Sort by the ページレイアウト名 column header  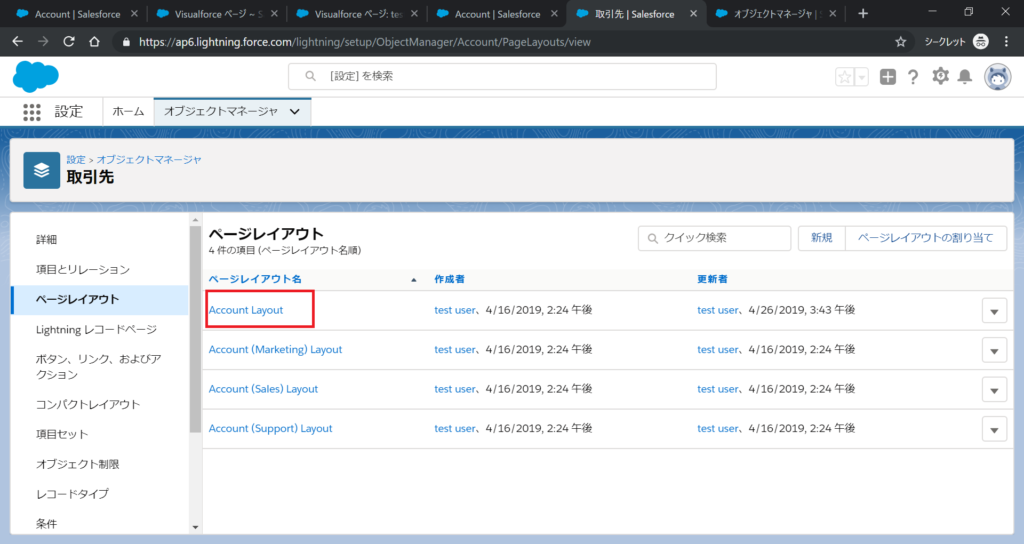tap(255, 278)
